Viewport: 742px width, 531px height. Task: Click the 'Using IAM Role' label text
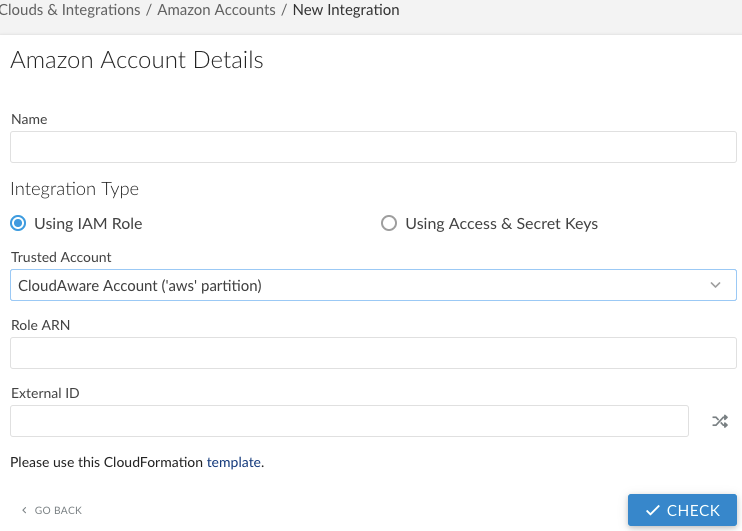[x=88, y=223]
